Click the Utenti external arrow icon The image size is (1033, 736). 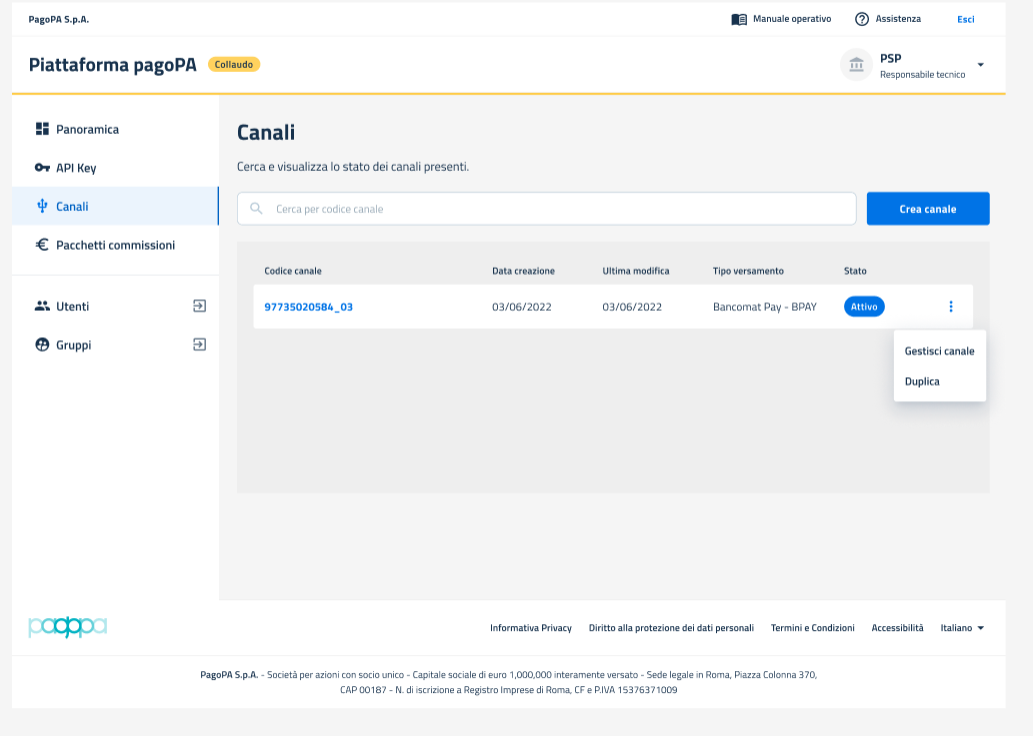point(199,306)
